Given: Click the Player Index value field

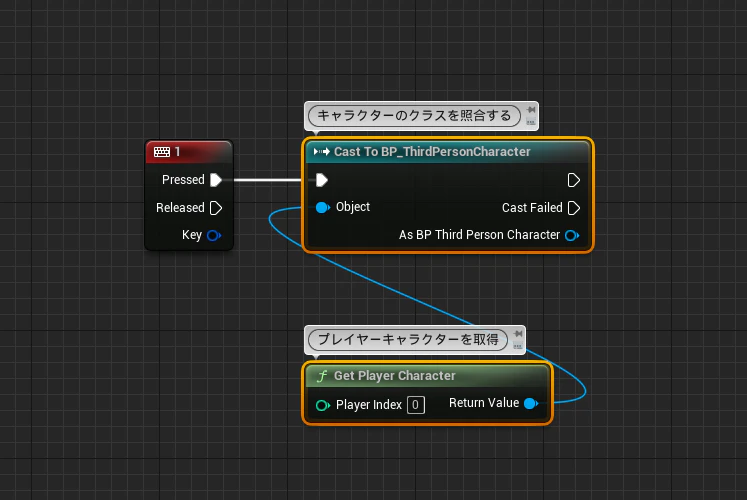Looking at the screenshot, I should click(416, 405).
